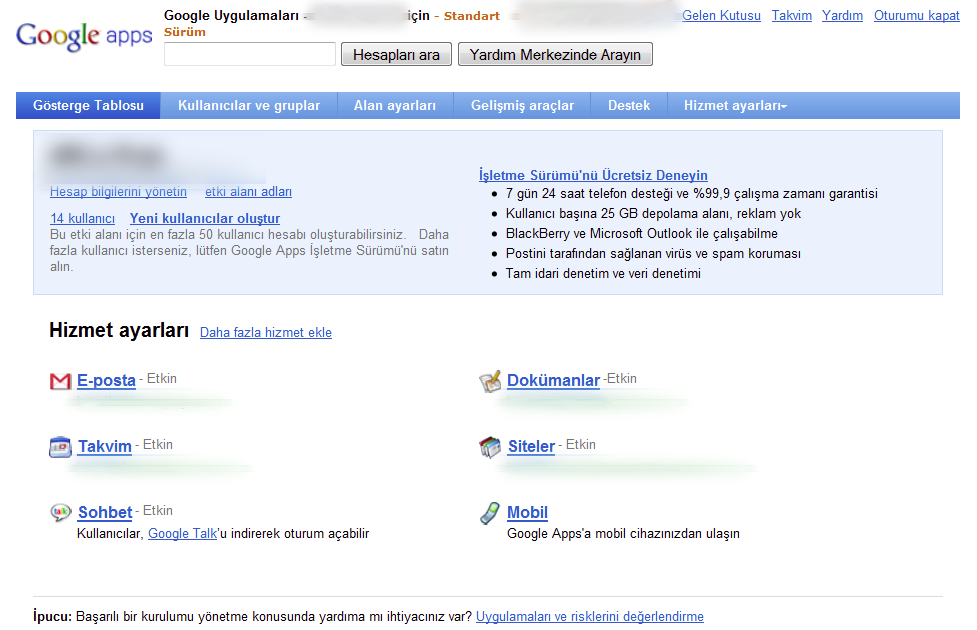Screen dimensions: 977x630
Task: Open İşletme Sürümü'nü Ücretsiz Deneyin link
Action: point(593,175)
